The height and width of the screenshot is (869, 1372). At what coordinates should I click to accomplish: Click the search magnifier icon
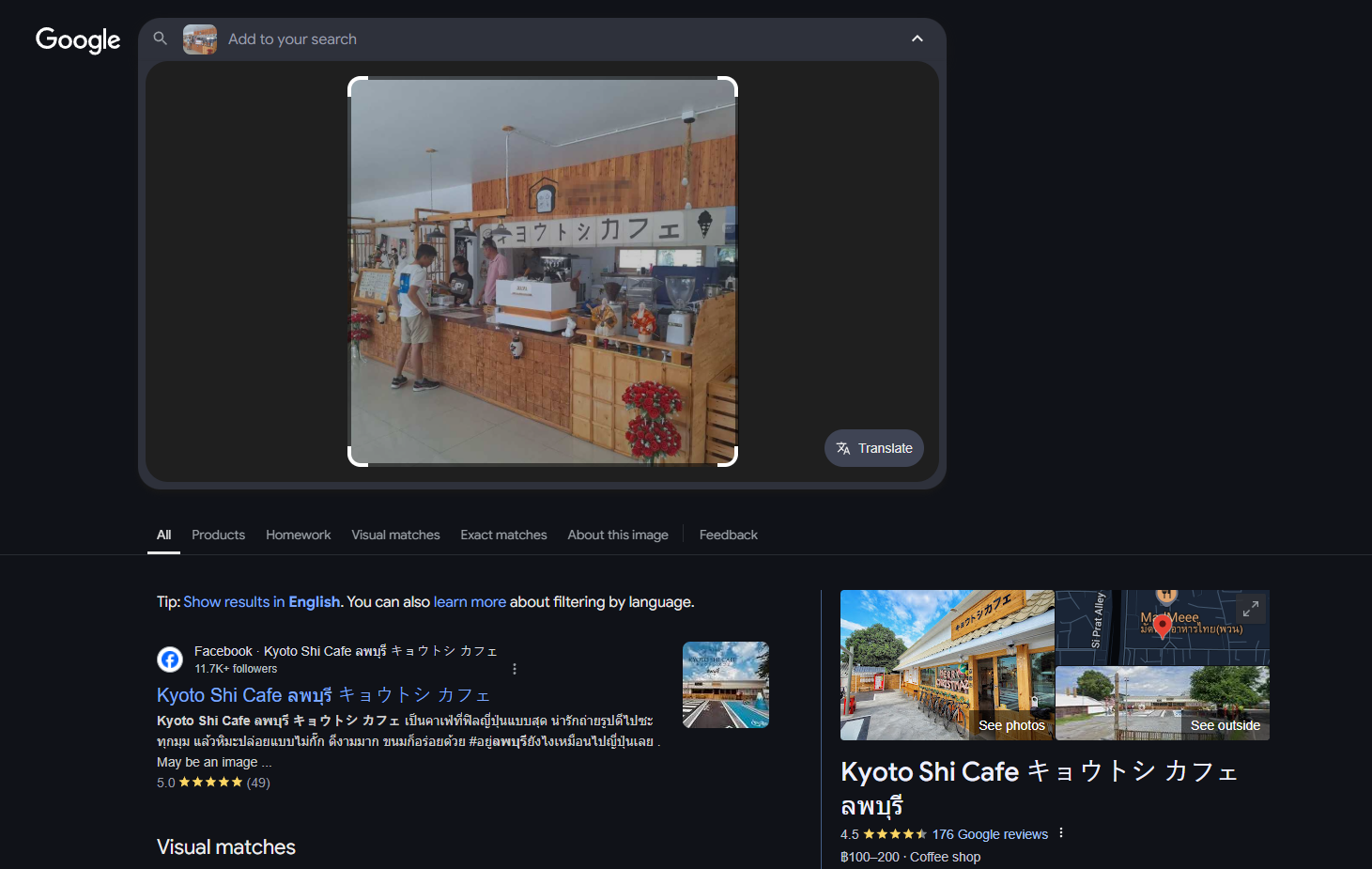tap(161, 39)
